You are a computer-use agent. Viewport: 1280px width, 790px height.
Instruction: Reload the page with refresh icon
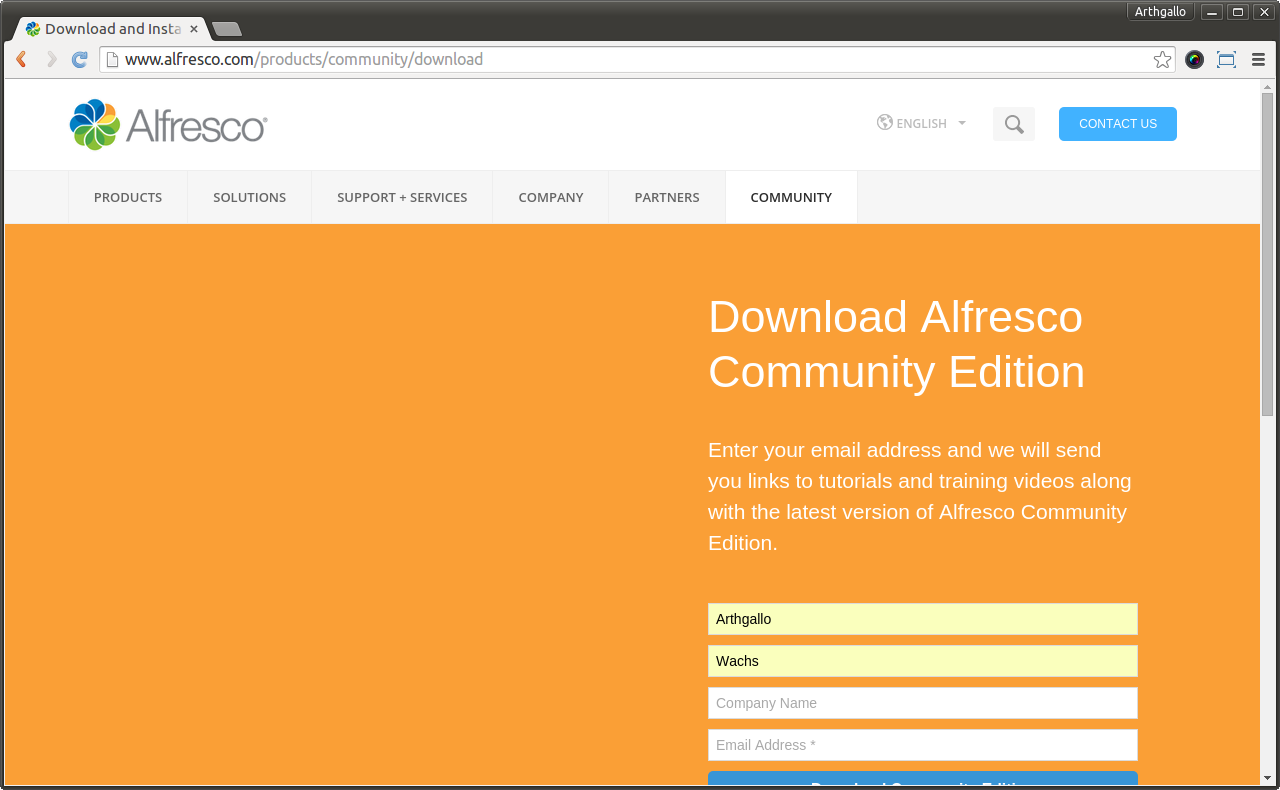pyautogui.click(x=80, y=59)
